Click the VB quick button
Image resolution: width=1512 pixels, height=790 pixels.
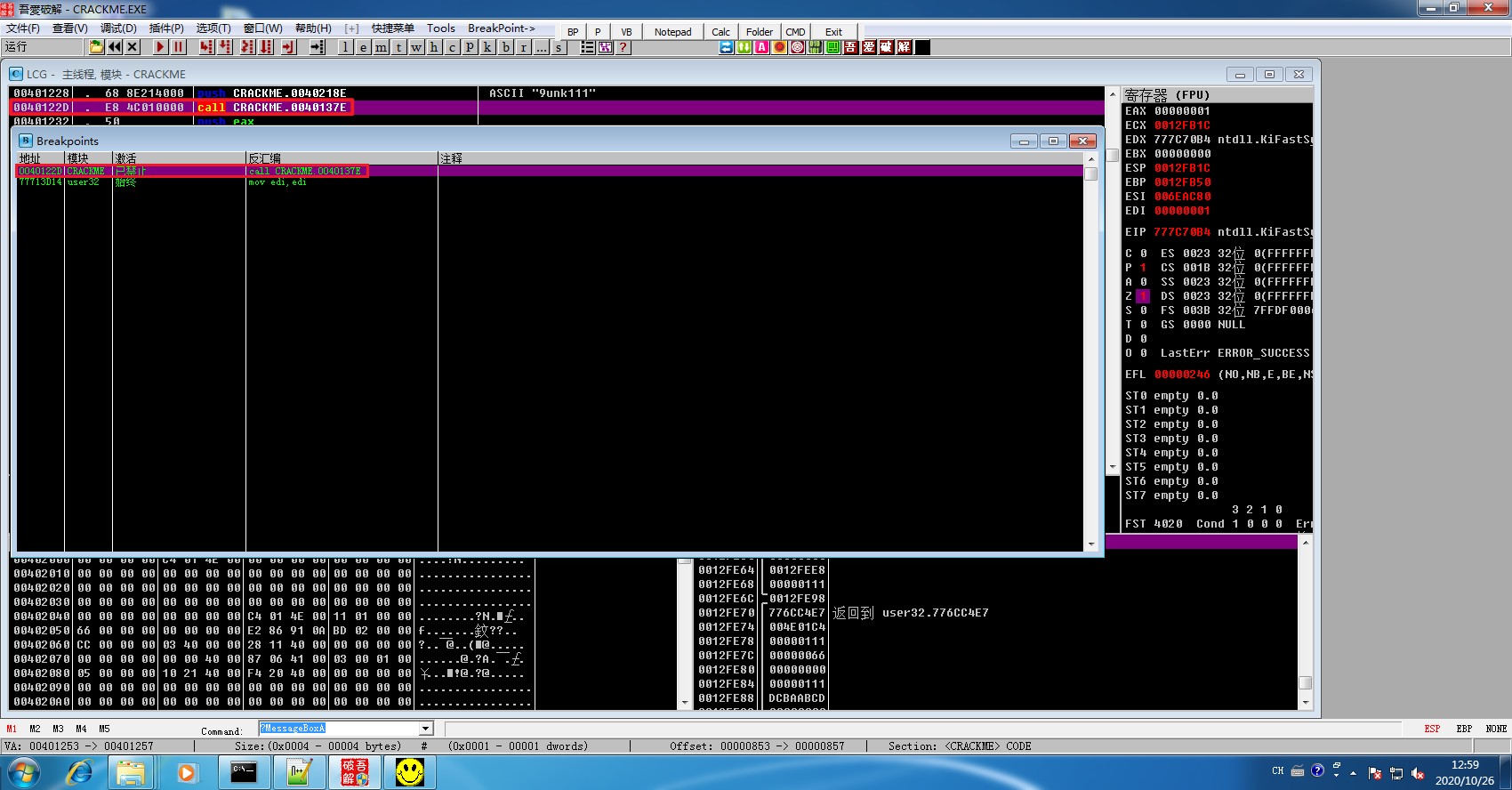point(626,32)
